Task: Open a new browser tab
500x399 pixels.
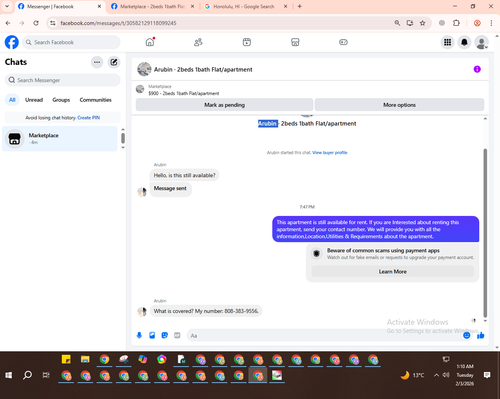Action: pos(299,6)
